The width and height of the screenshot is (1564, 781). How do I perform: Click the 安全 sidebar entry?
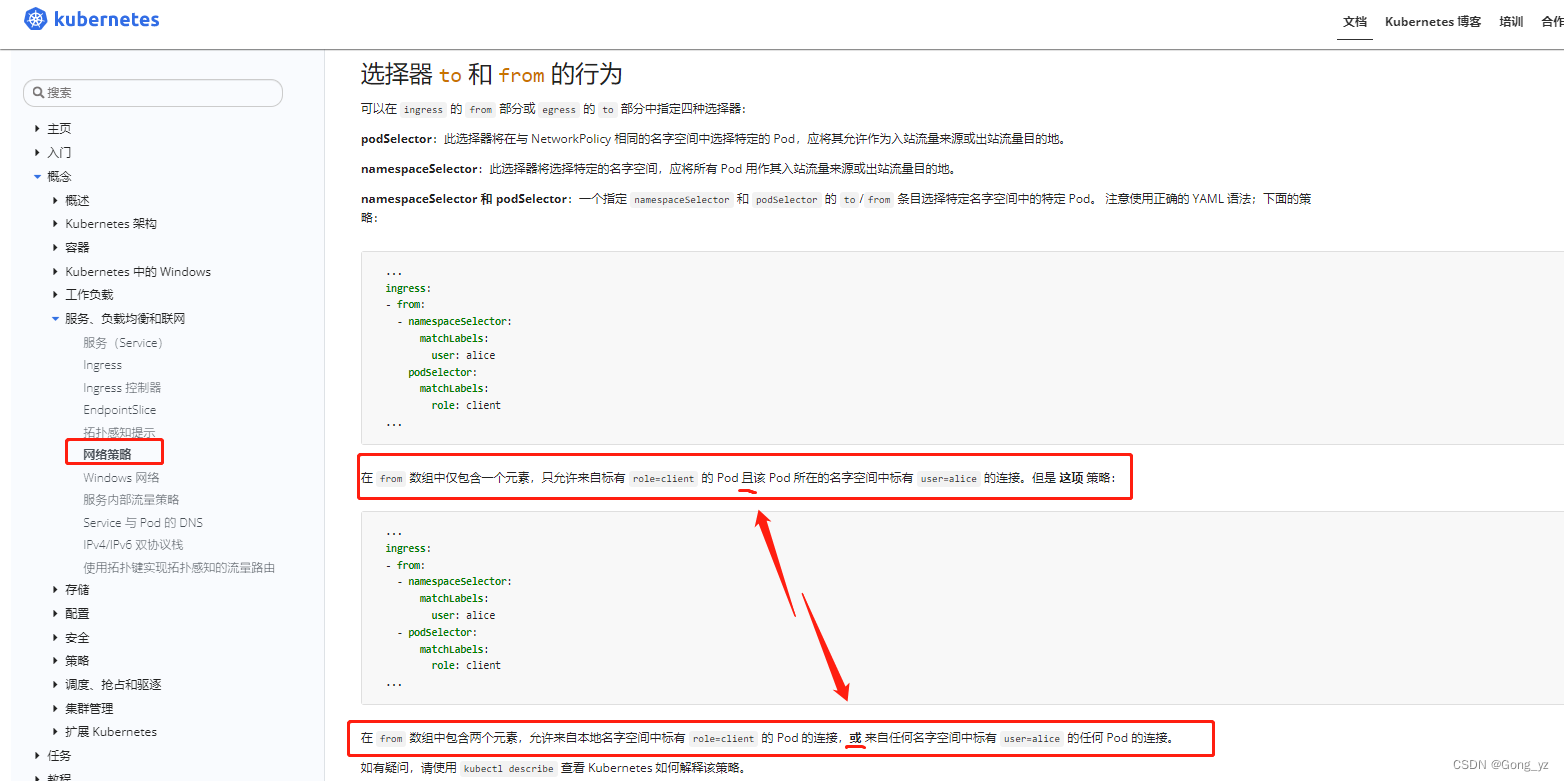tap(77, 638)
